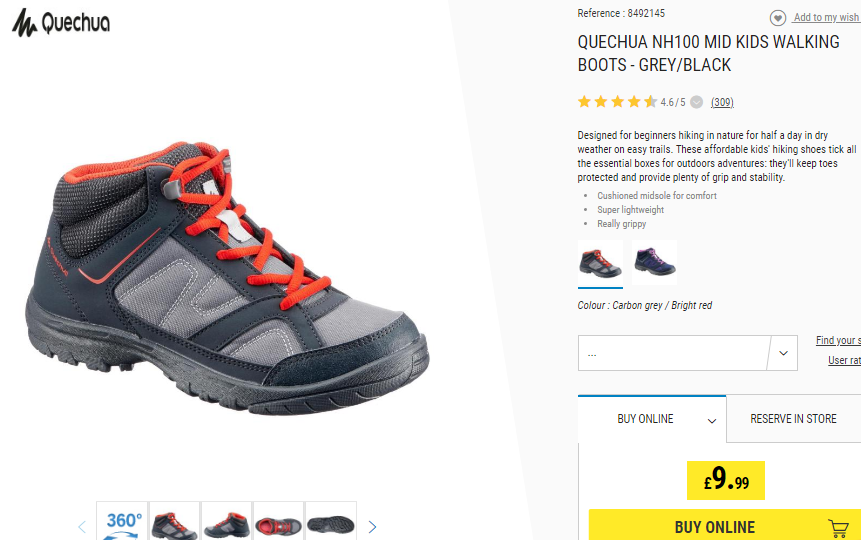Open the 309 reviews link
This screenshot has height=540, width=861.
pos(722,102)
